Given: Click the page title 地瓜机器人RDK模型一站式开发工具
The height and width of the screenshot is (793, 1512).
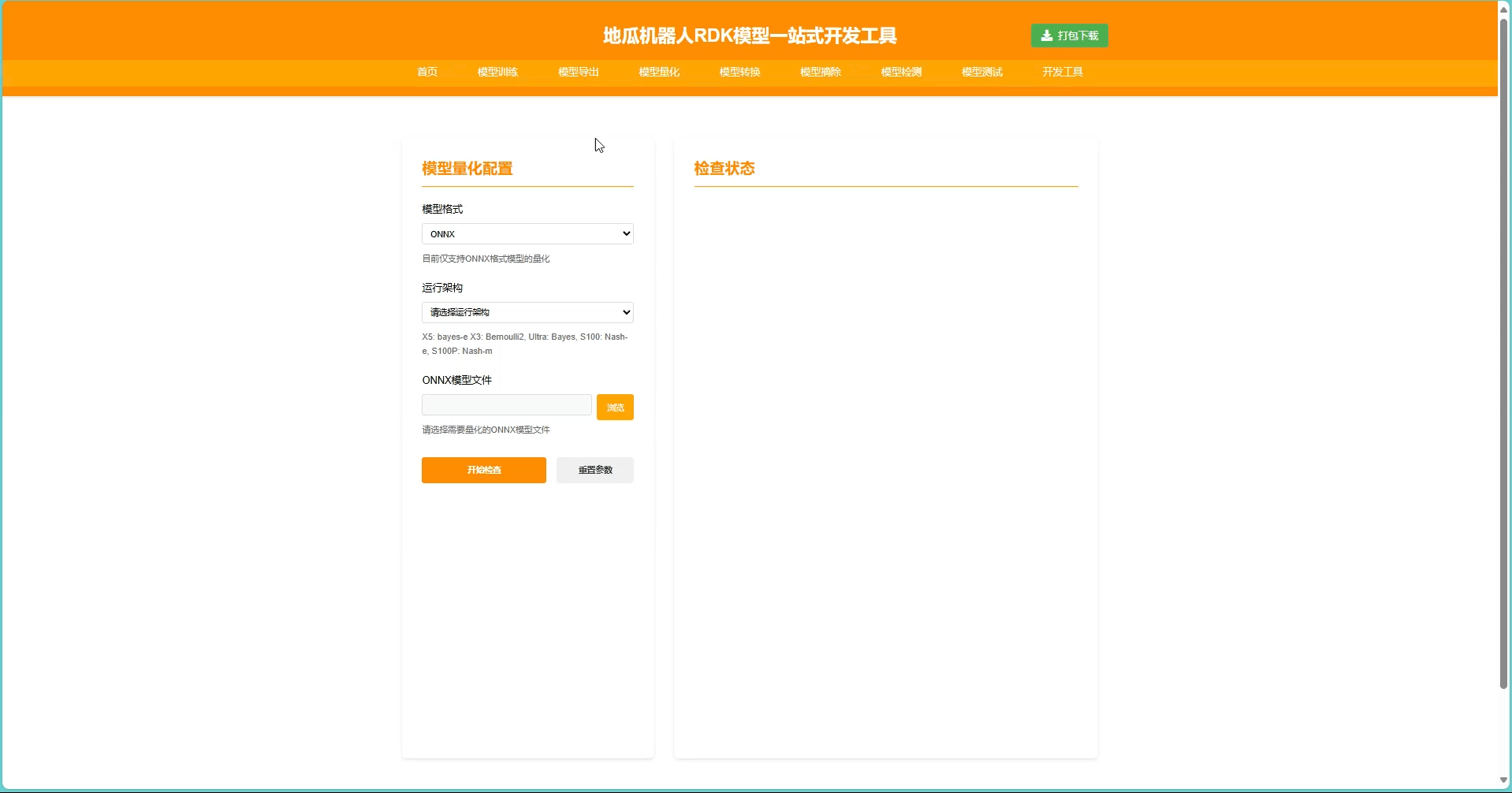Looking at the screenshot, I should pyautogui.click(x=750, y=35).
